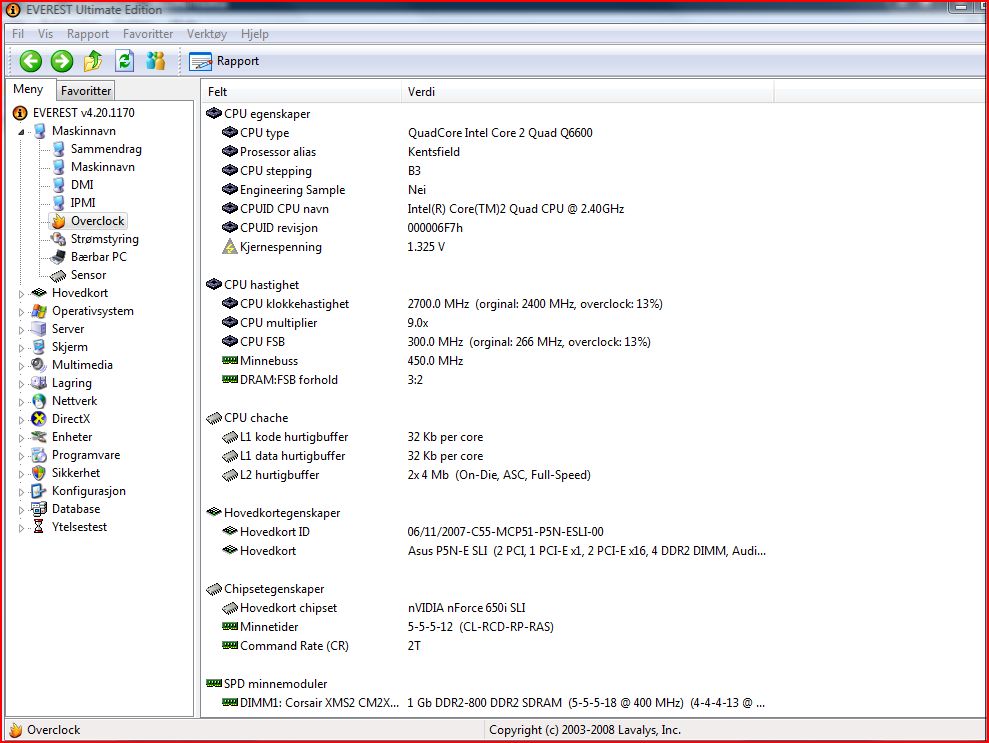
Task: Open the Rapport toolbar button
Action: click(224, 61)
